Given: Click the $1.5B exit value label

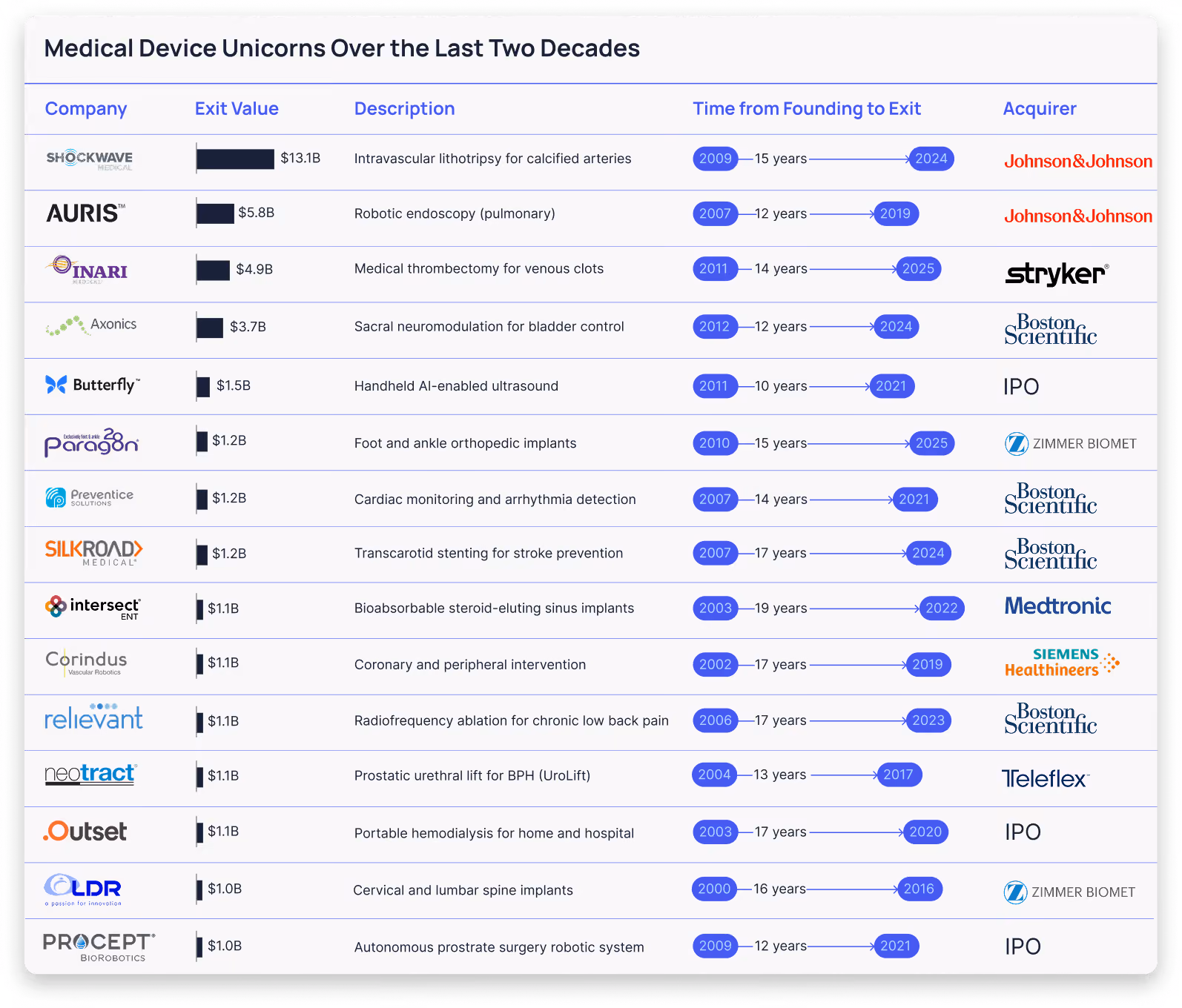Looking at the screenshot, I should pos(234,385).
